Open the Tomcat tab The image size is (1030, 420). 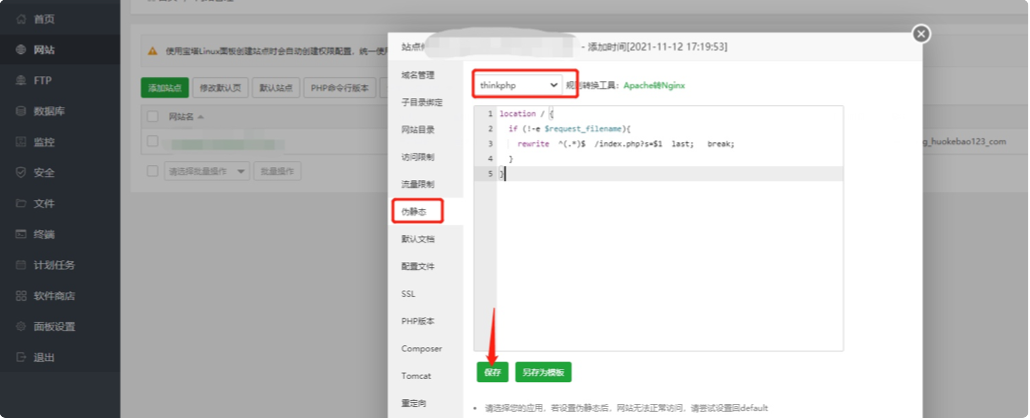(x=416, y=376)
